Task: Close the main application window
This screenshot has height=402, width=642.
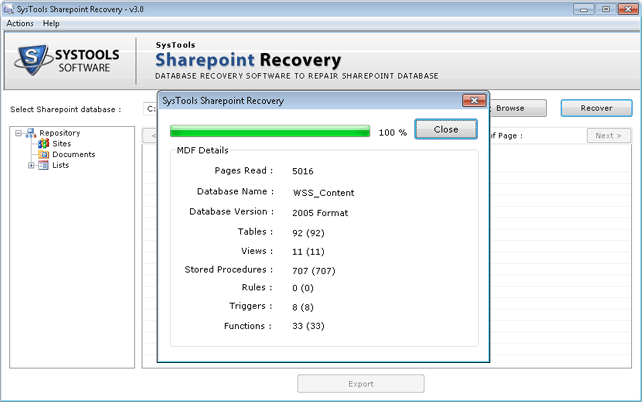Action: (x=628, y=9)
